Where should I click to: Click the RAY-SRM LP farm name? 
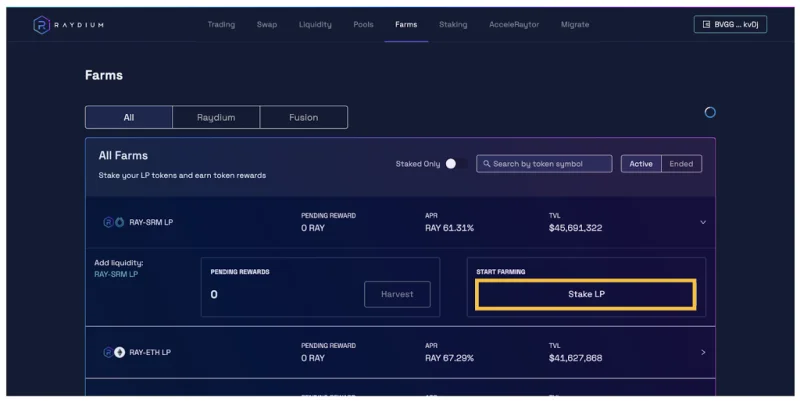click(151, 222)
